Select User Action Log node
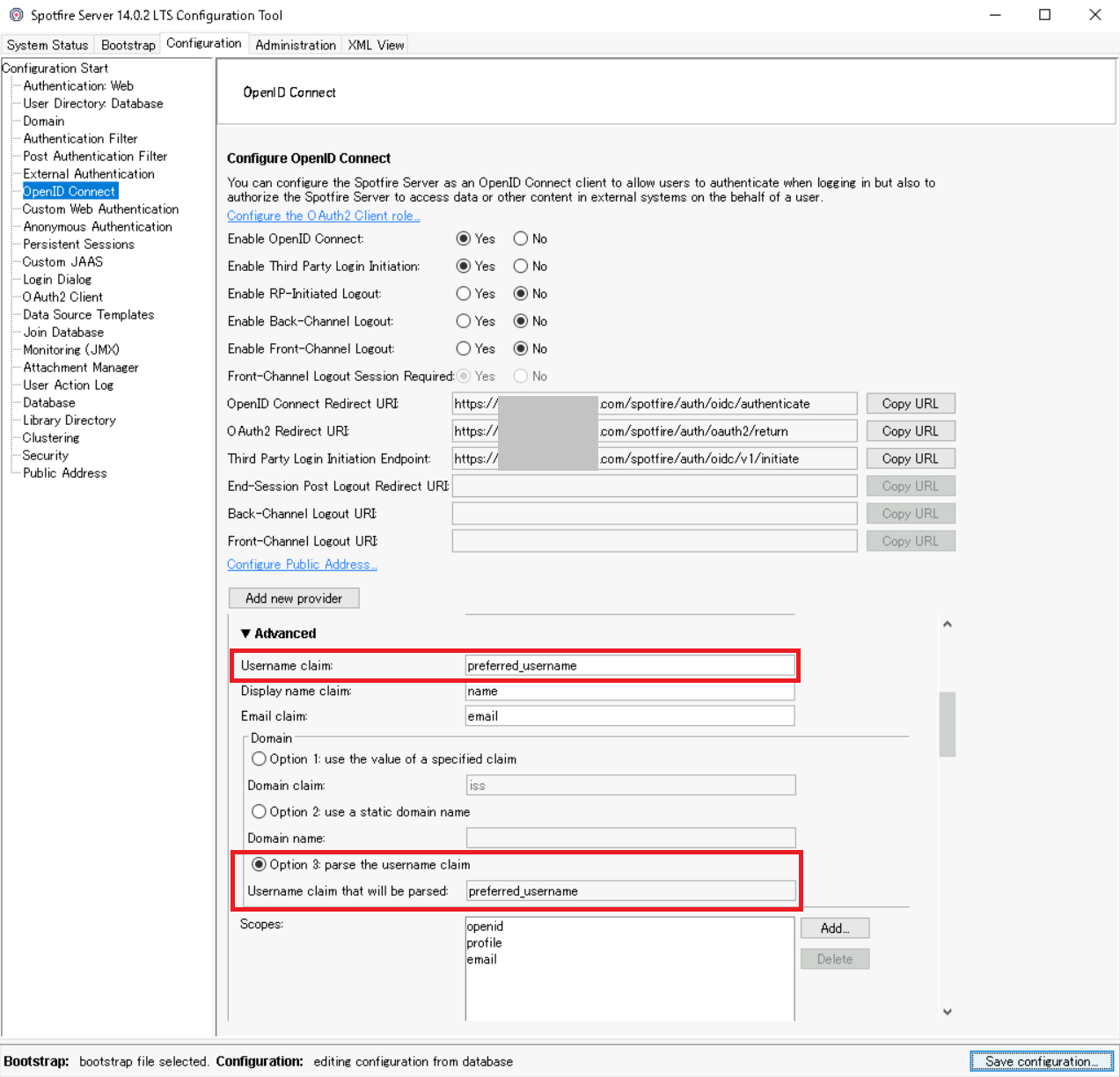The height and width of the screenshot is (1077, 1120). (x=69, y=385)
